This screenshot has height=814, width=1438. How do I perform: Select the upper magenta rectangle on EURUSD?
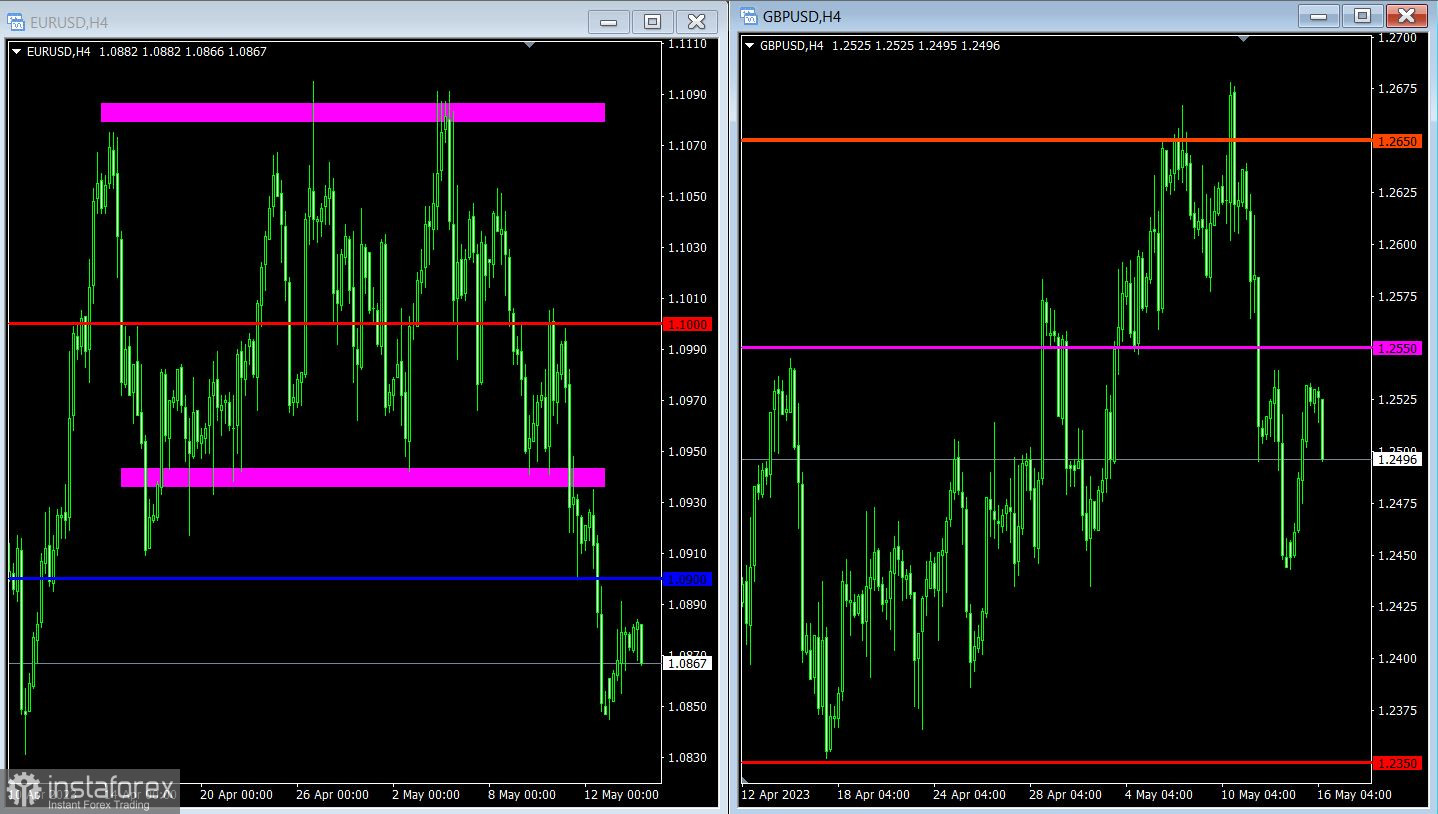click(353, 112)
